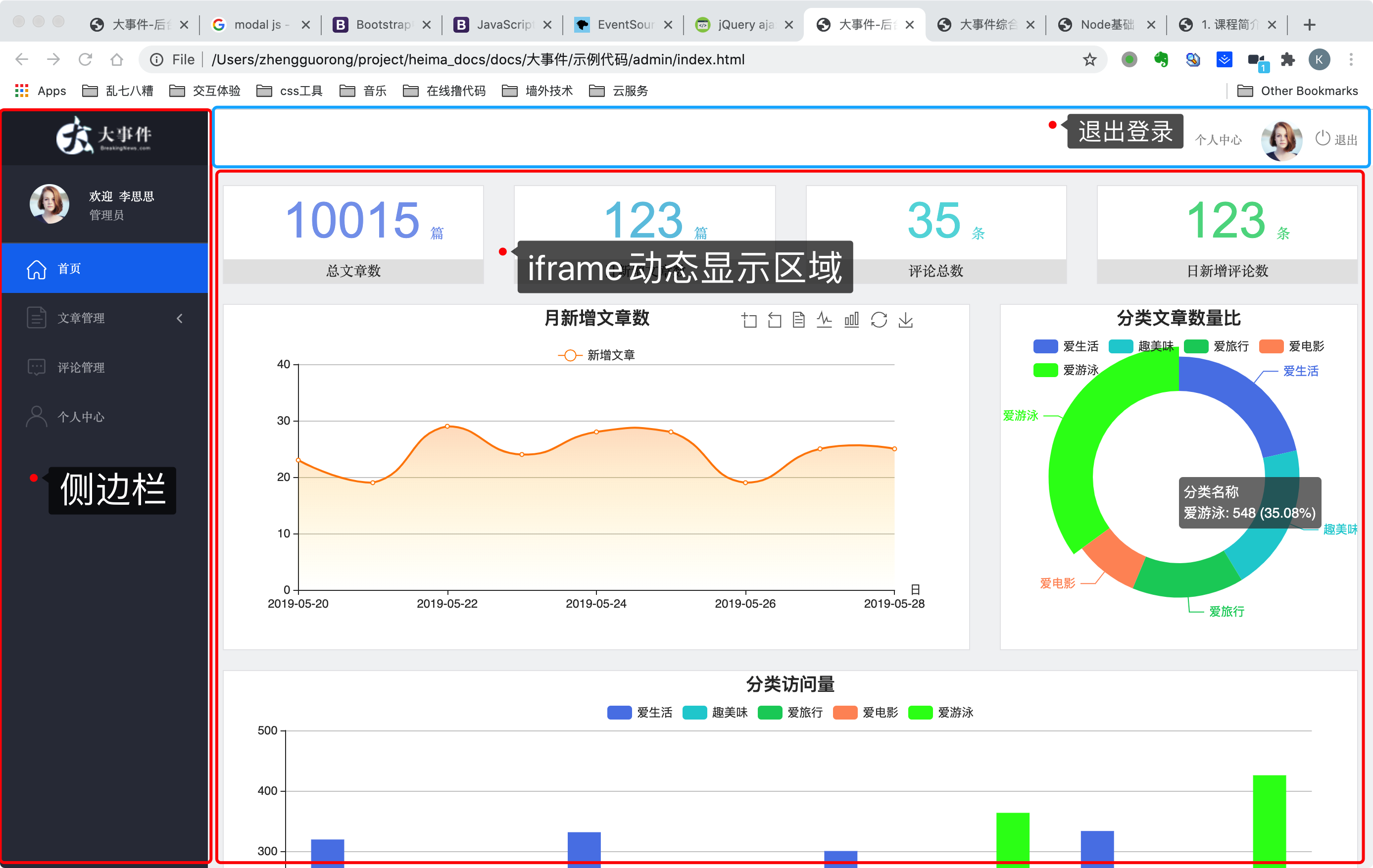
Task: Click the zoom reset icon in chart toolbox
Action: [774, 320]
